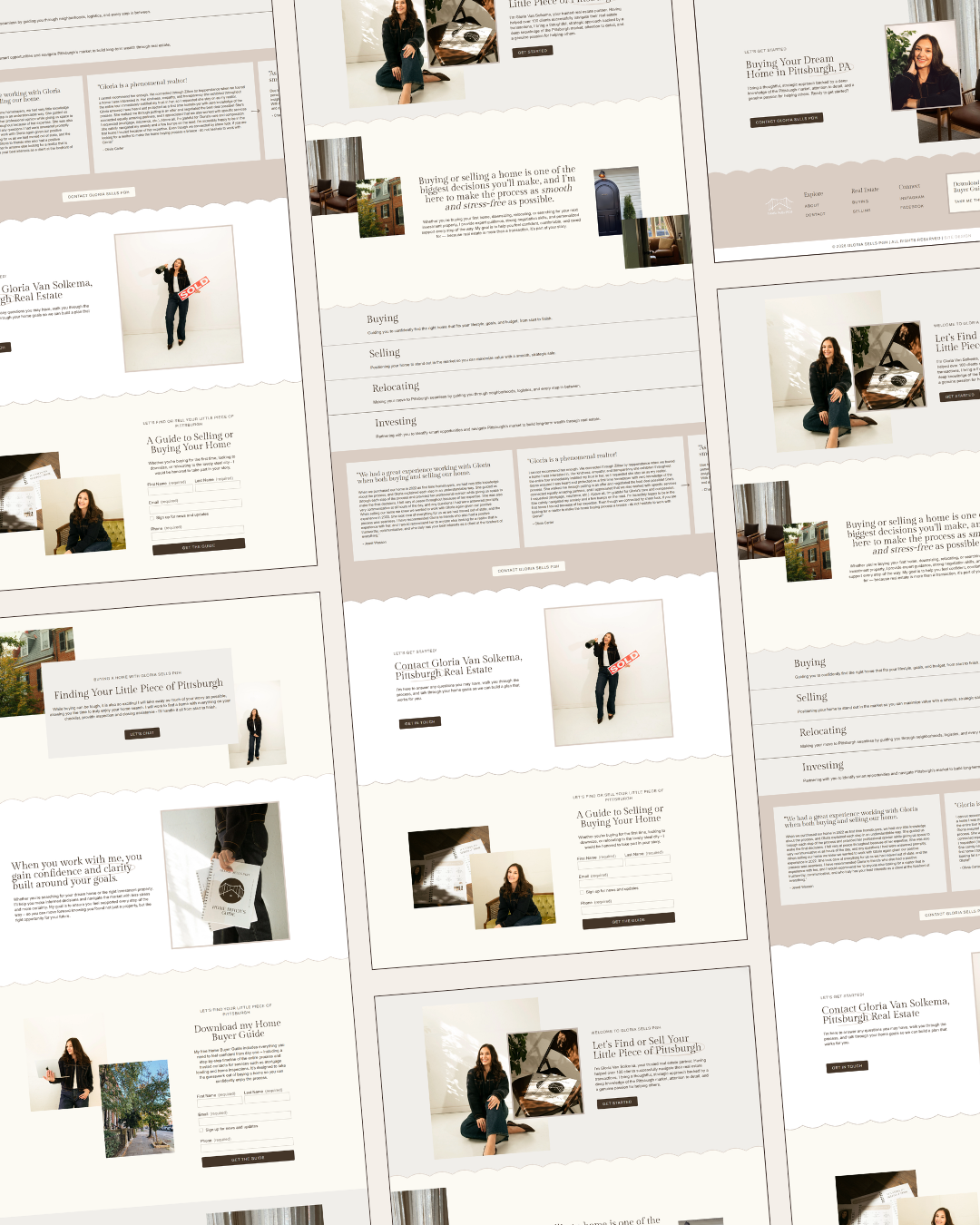Viewport: 980px width, 1225px height.
Task: Click Get In Touch button in center mockup
Action: pos(420,722)
